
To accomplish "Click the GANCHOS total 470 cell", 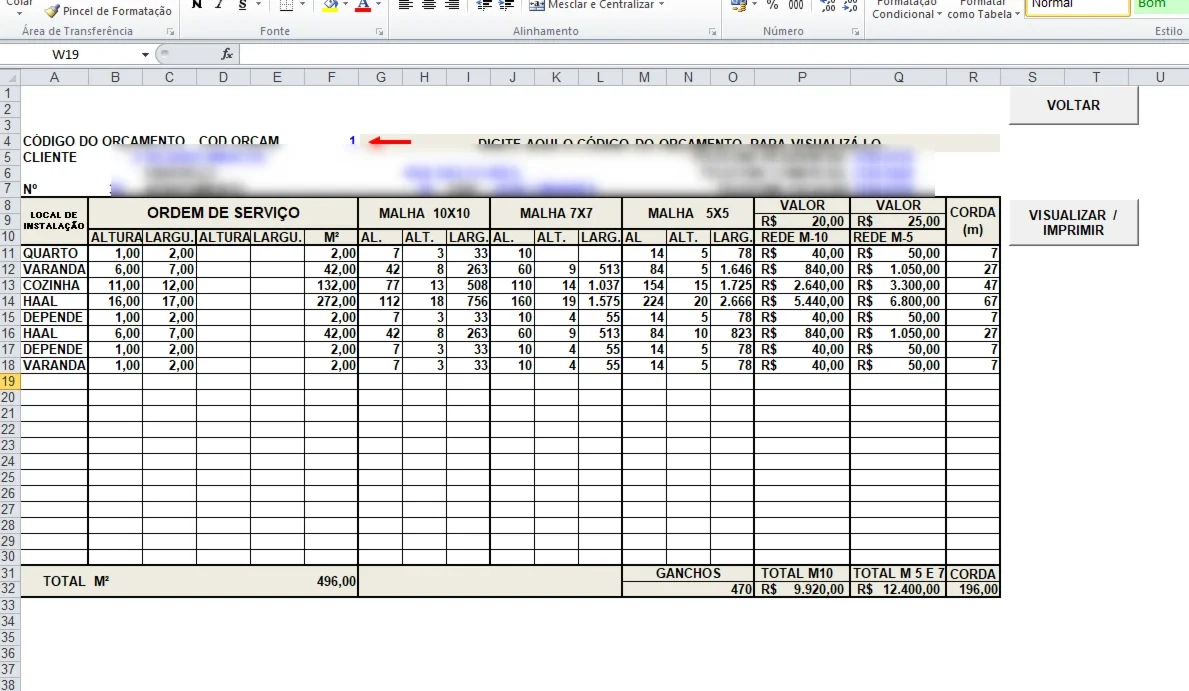I will 688,589.
